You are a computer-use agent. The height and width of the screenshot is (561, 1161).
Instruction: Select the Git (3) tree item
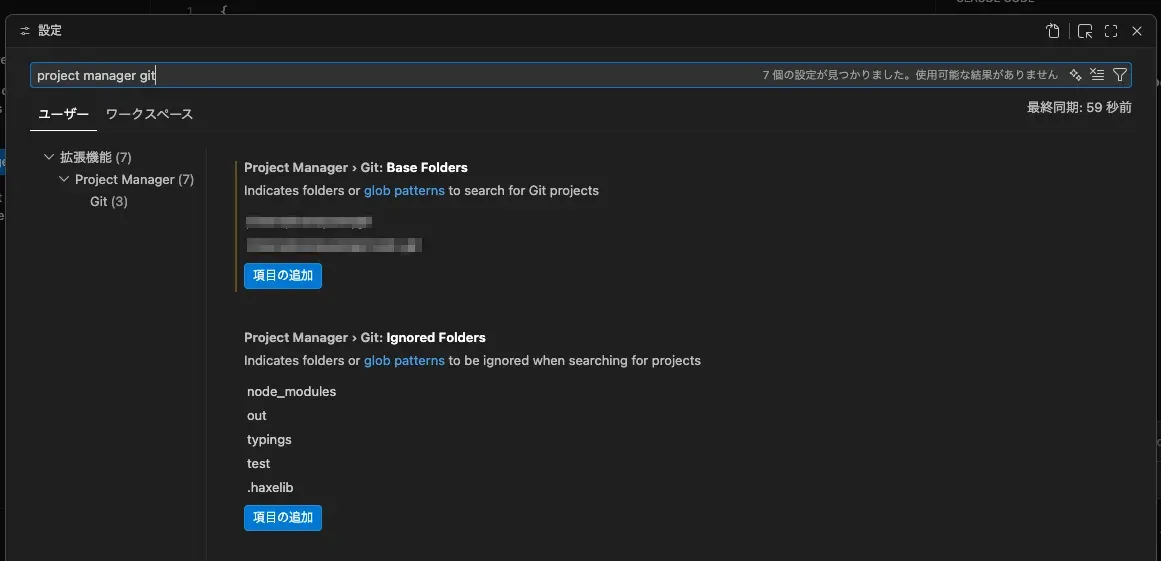[x=109, y=201]
